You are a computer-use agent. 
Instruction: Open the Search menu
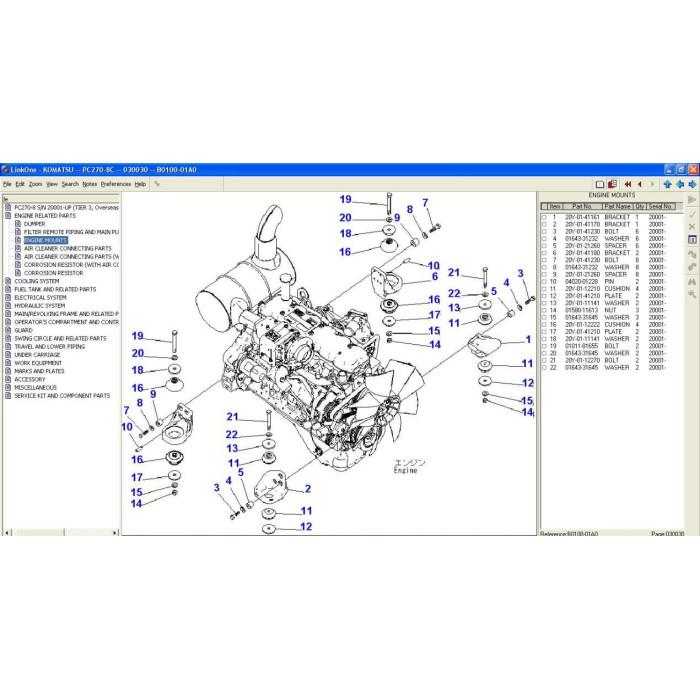pos(70,184)
